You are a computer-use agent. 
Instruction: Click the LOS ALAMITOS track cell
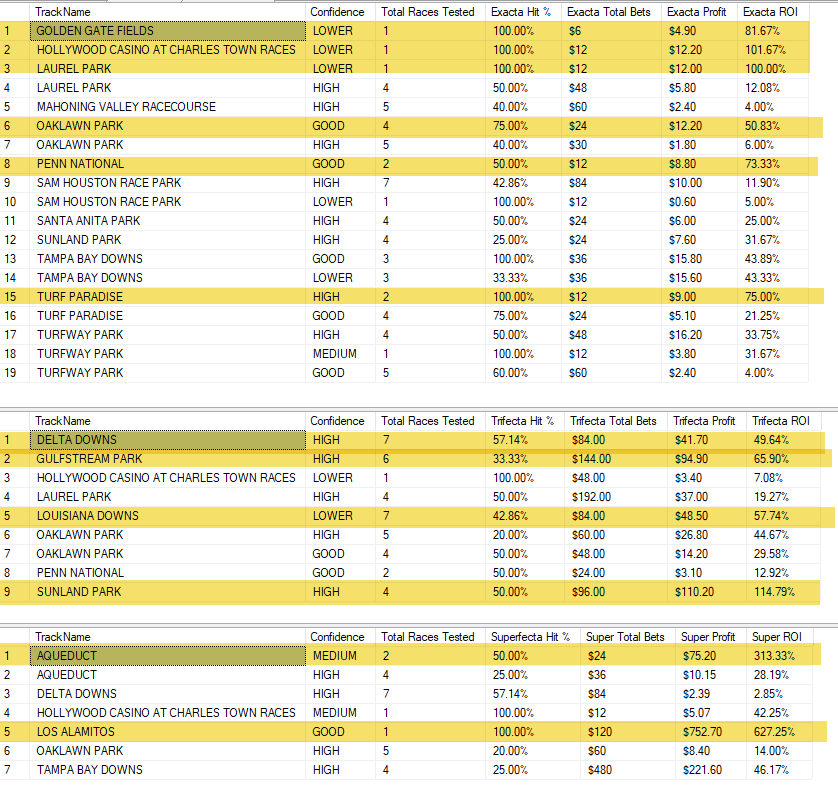click(168, 732)
